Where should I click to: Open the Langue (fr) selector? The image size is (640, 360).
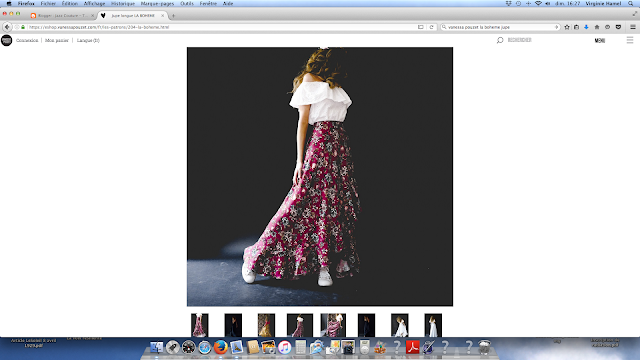pyautogui.click(x=88, y=40)
